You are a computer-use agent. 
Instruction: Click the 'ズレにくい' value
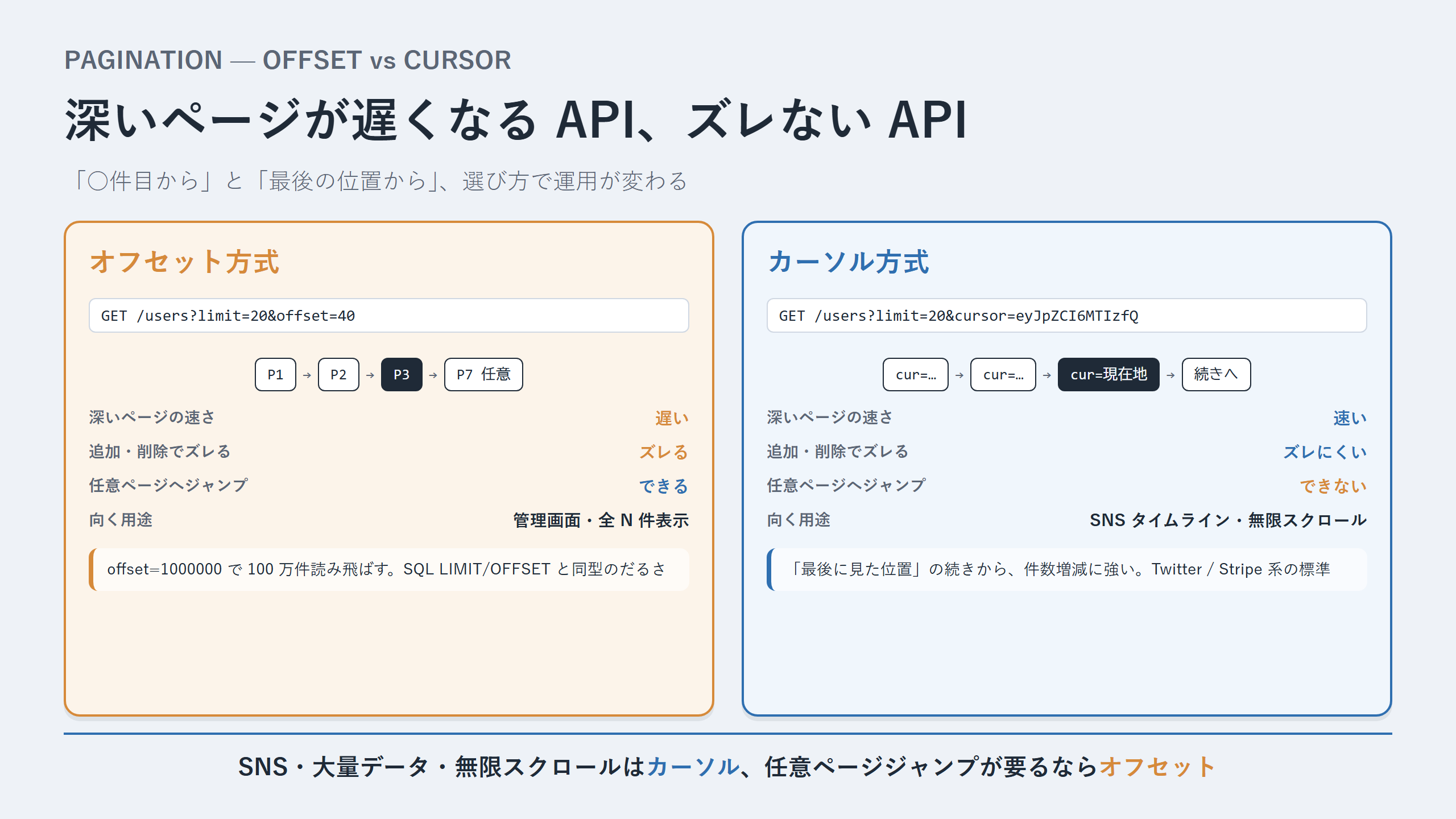(x=1325, y=452)
